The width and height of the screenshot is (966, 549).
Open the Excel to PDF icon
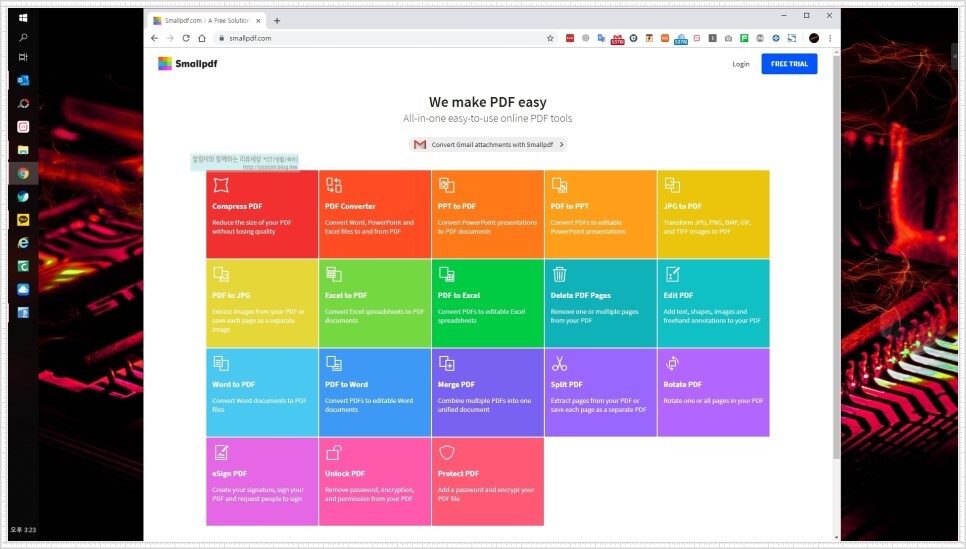pyautogui.click(x=333, y=274)
